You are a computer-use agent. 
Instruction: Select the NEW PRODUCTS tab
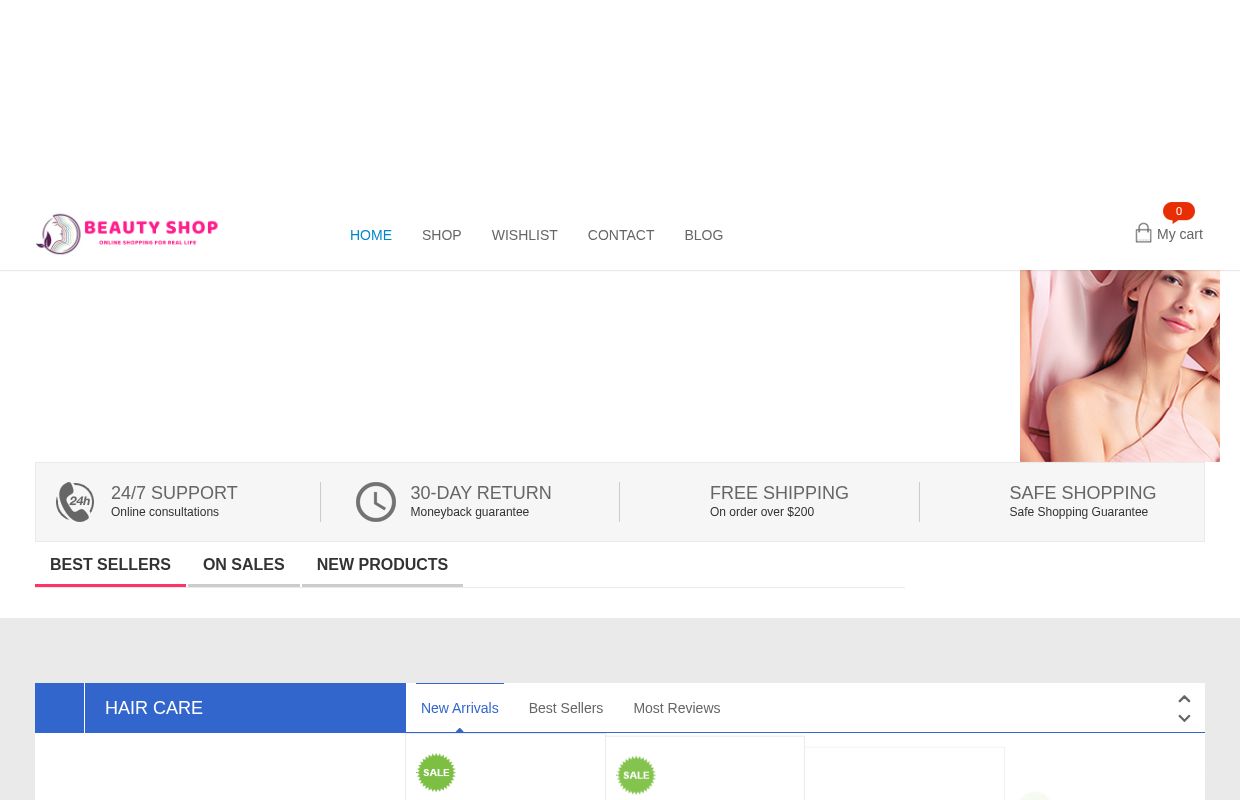pos(382,565)
